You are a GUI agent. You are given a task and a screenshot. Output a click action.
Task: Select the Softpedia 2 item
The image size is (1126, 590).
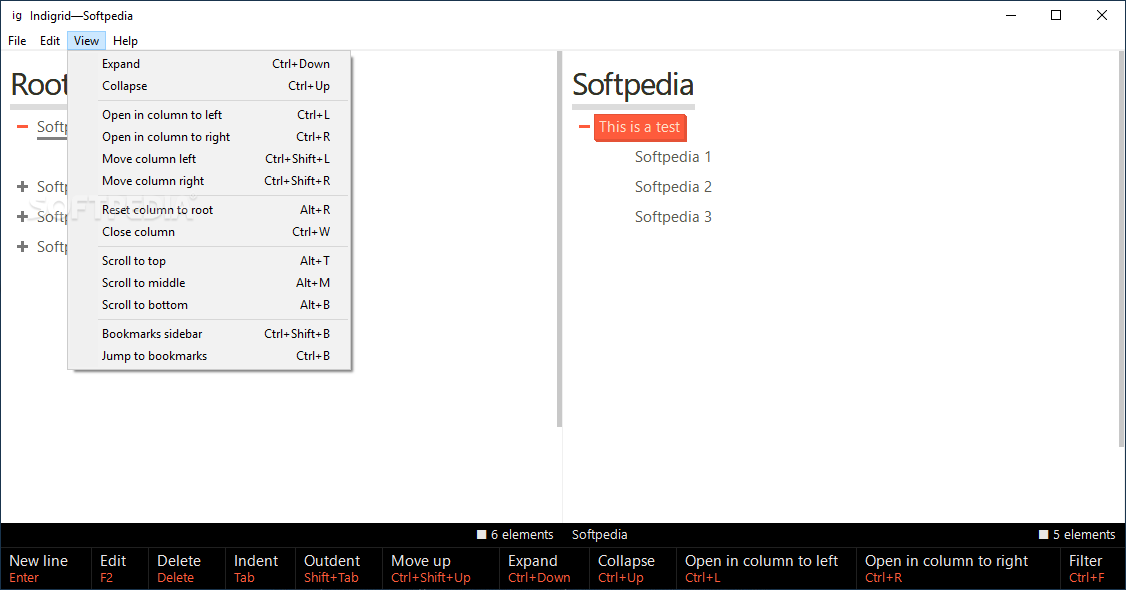[673, 187]
